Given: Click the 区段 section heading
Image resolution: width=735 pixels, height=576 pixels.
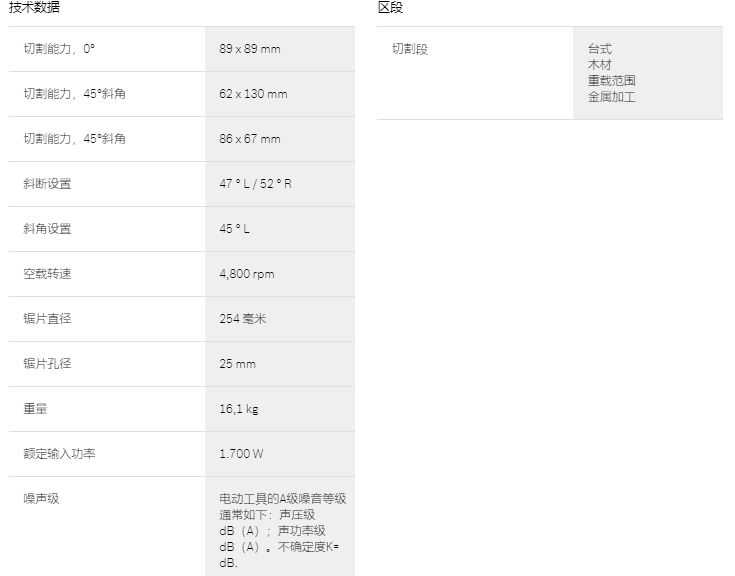Looking at the screenshot, I should (x=390, y=8).
